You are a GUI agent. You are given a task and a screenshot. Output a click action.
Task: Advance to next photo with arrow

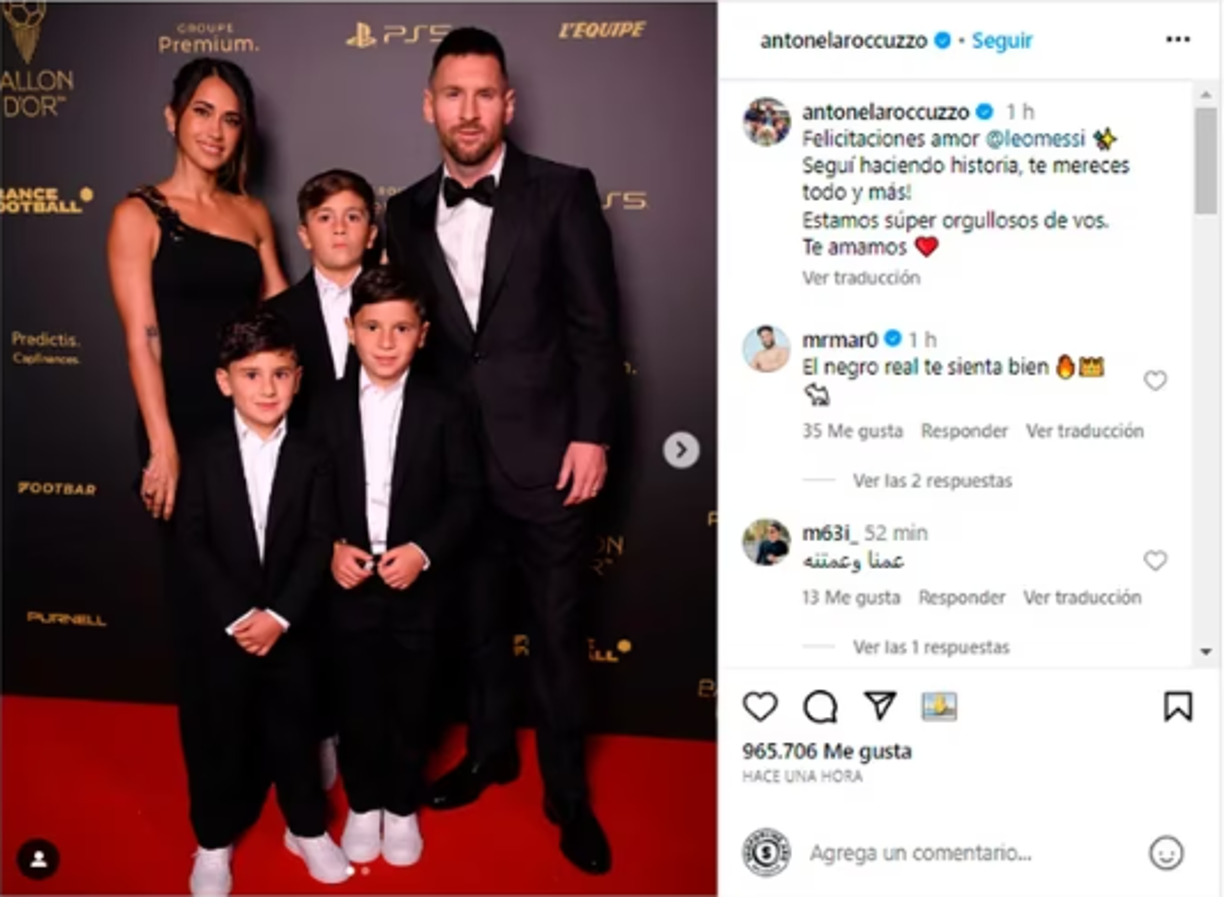tap(681, 450)
